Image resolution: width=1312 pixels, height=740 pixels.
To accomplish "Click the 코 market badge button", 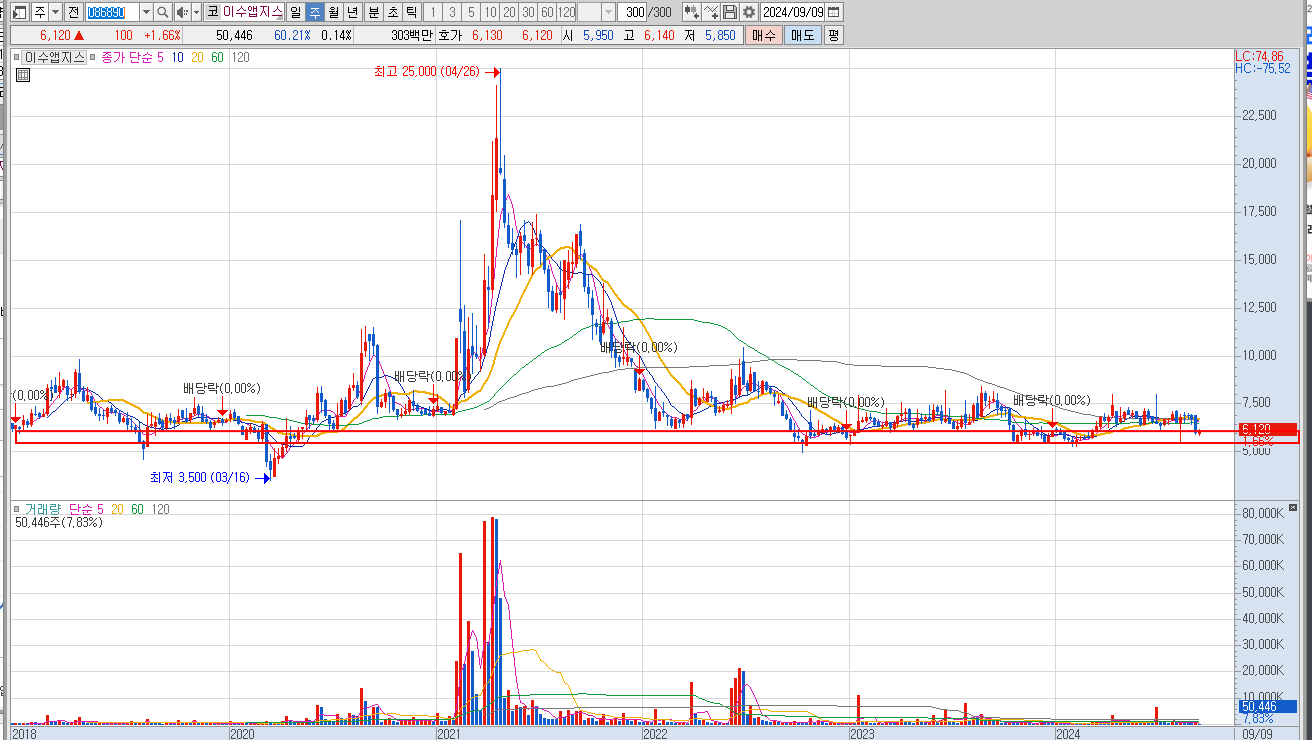I will [x=213, y=12].
